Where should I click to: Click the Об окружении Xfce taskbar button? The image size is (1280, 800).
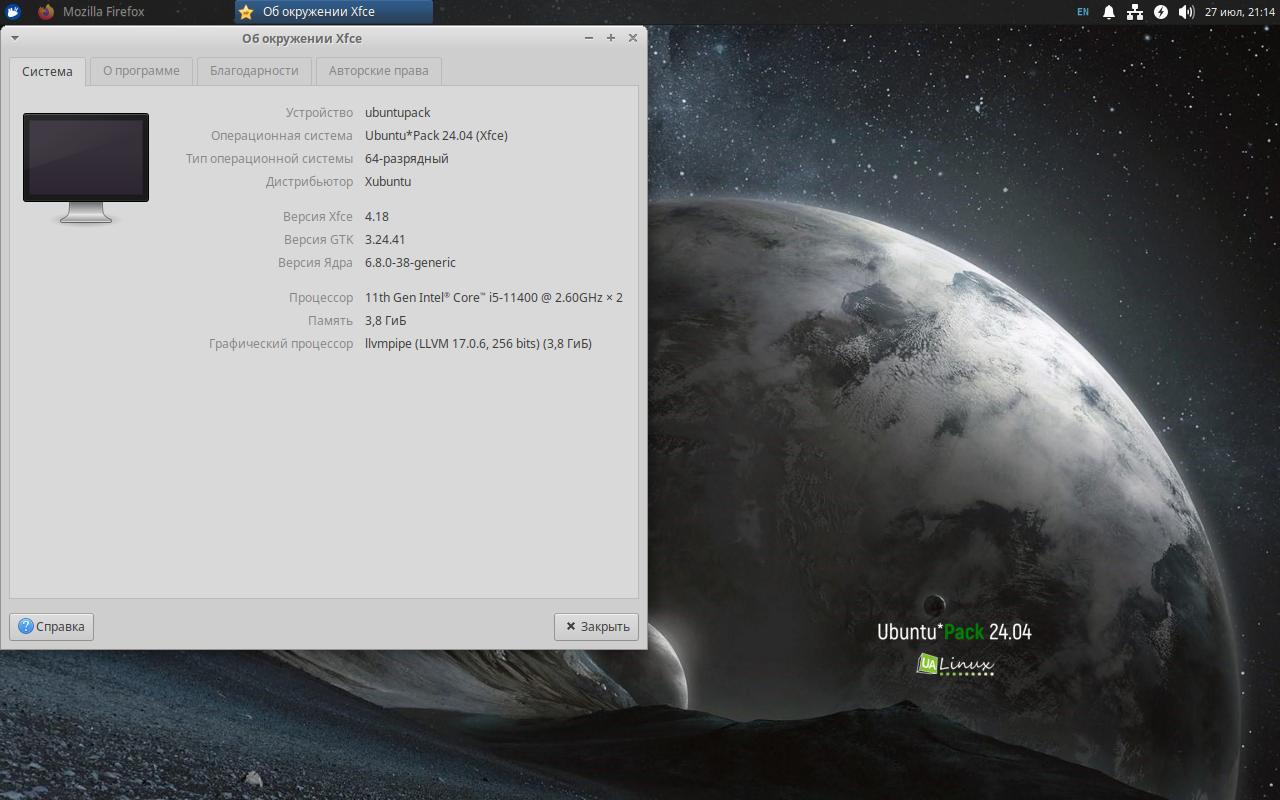334,12
